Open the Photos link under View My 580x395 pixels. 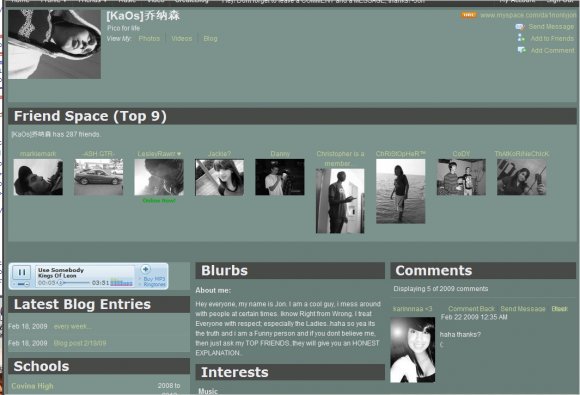(149, 38)
